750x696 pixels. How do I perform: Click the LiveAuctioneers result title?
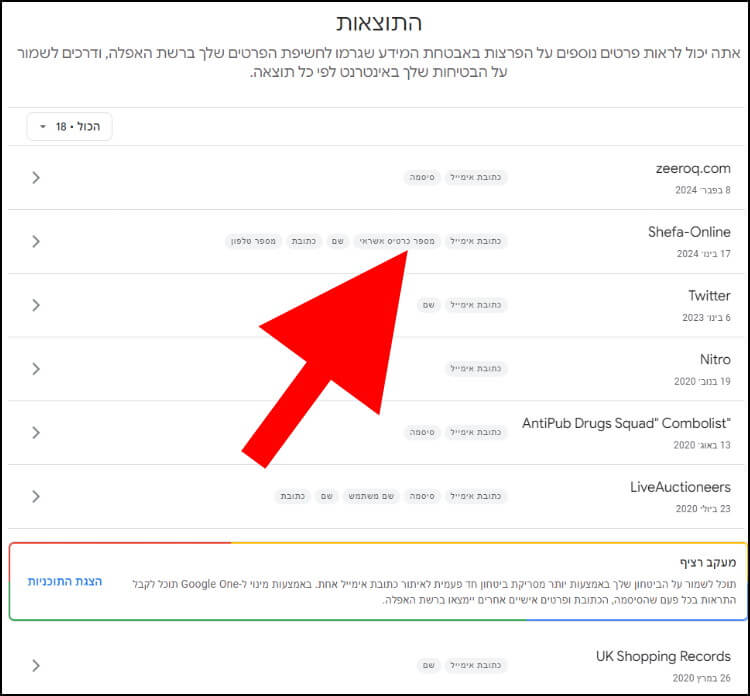(680, 487)
